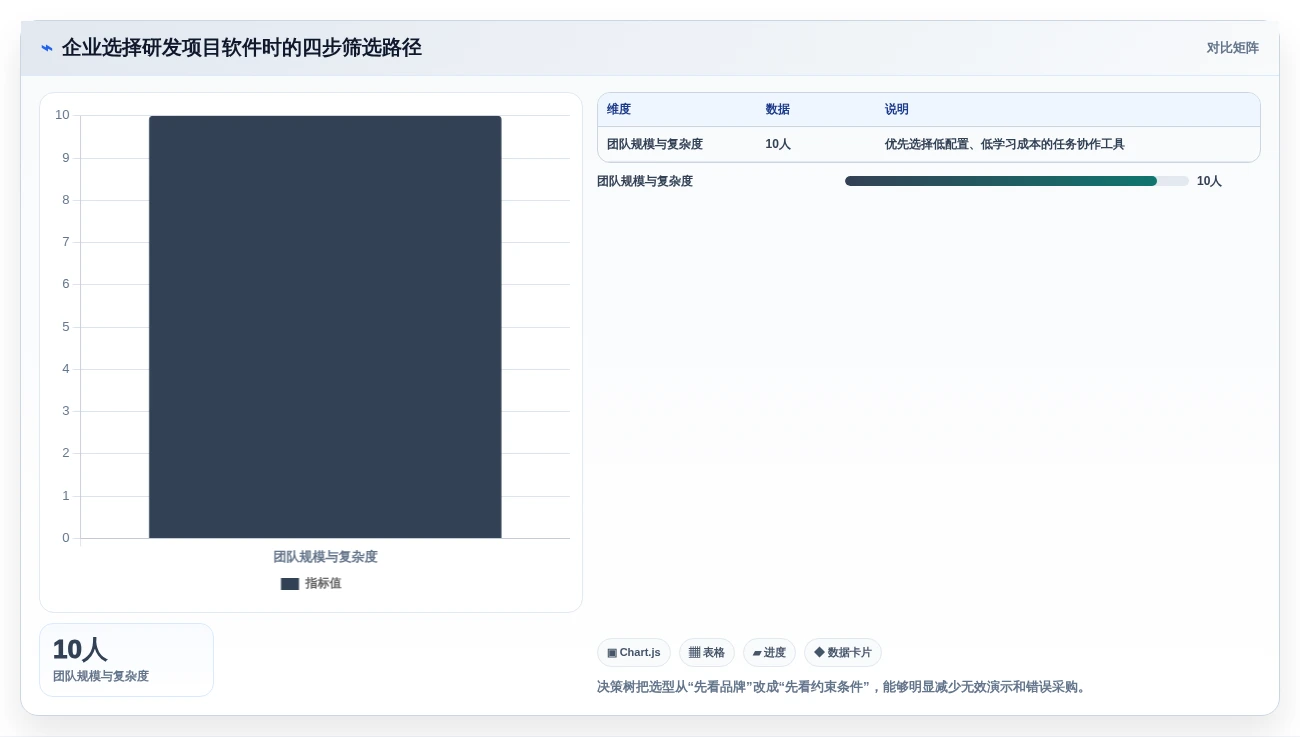Image resolution: width=1300 pixels, height=737 pixels.
Task: Click the 说明 column header
Action: 897,110
